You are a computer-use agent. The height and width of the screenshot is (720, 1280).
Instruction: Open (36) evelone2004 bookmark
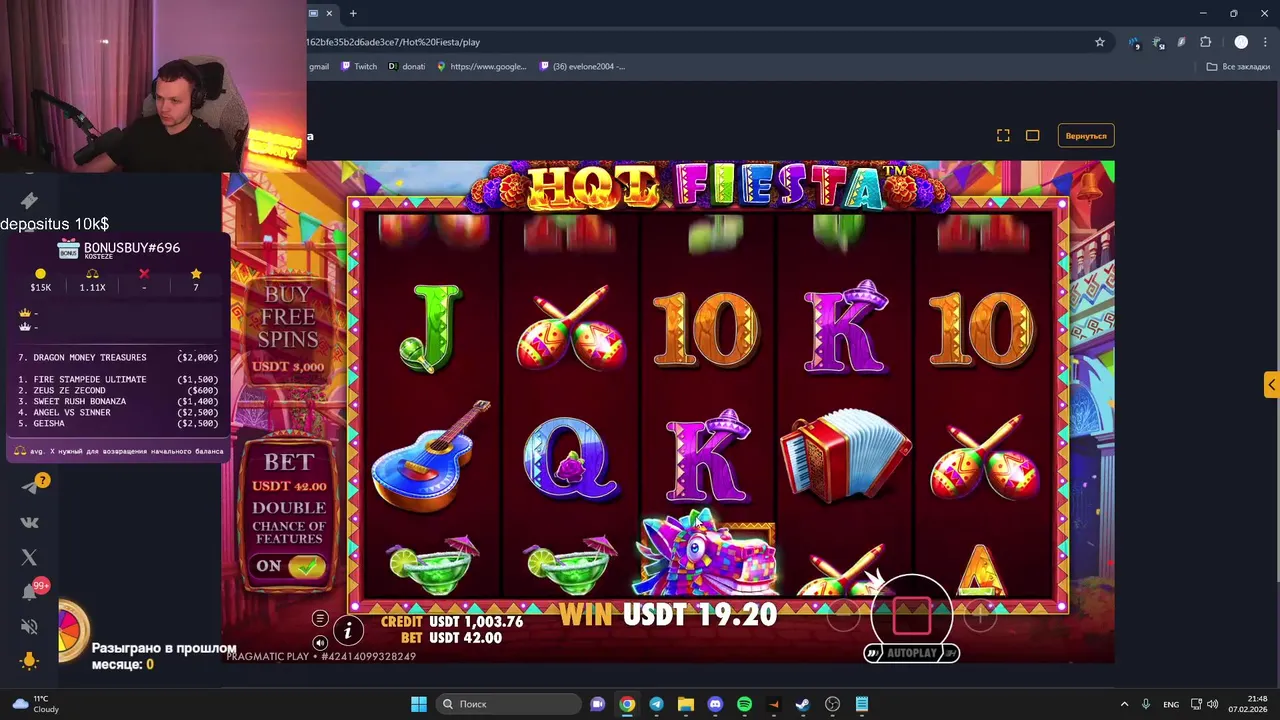pyautogui.click(x=582, y=67)
